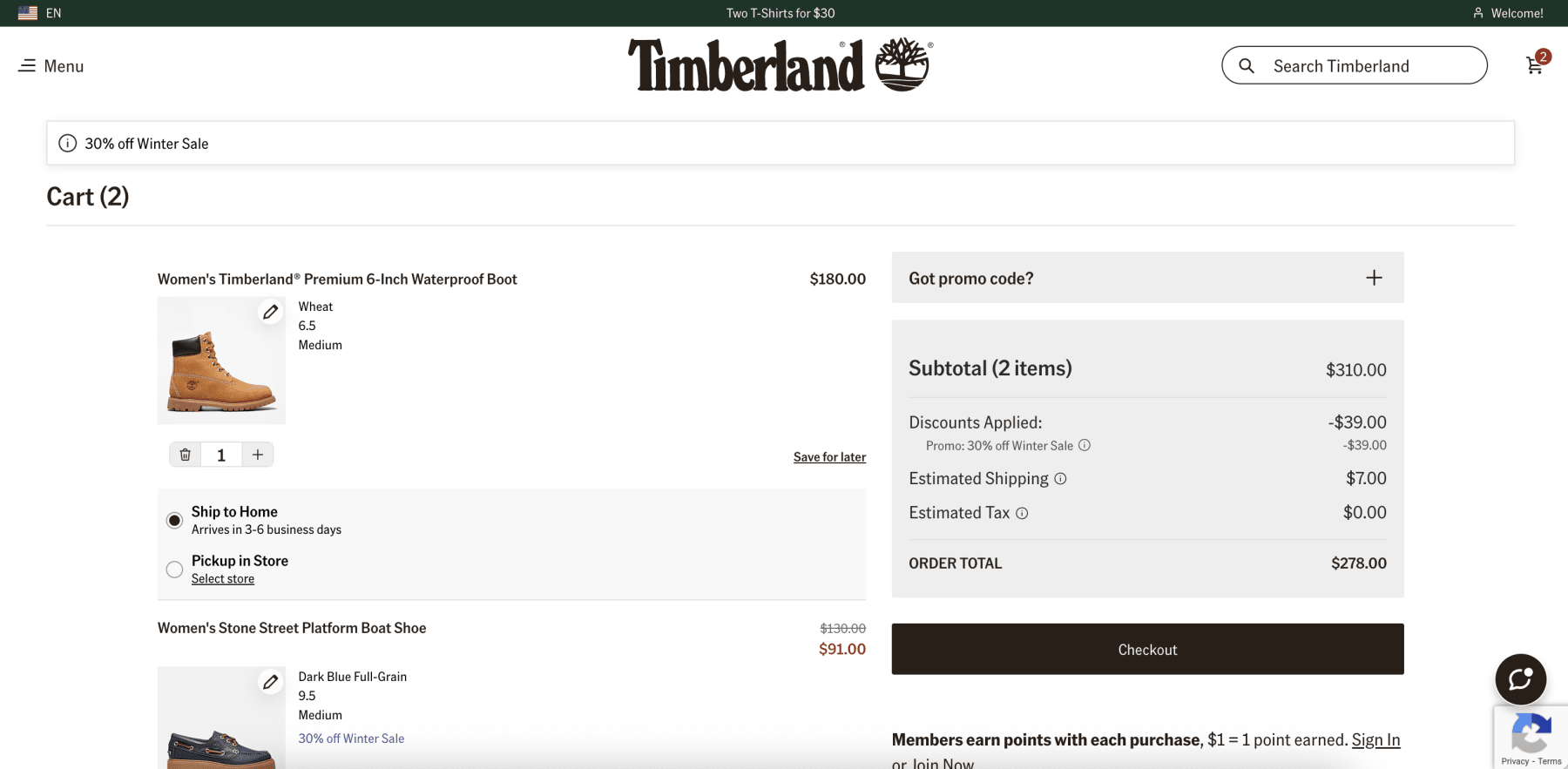Open the hamburger Menu
This screenshot has width=1568, height=769.
pyautogui.click(x=51, y=66)
